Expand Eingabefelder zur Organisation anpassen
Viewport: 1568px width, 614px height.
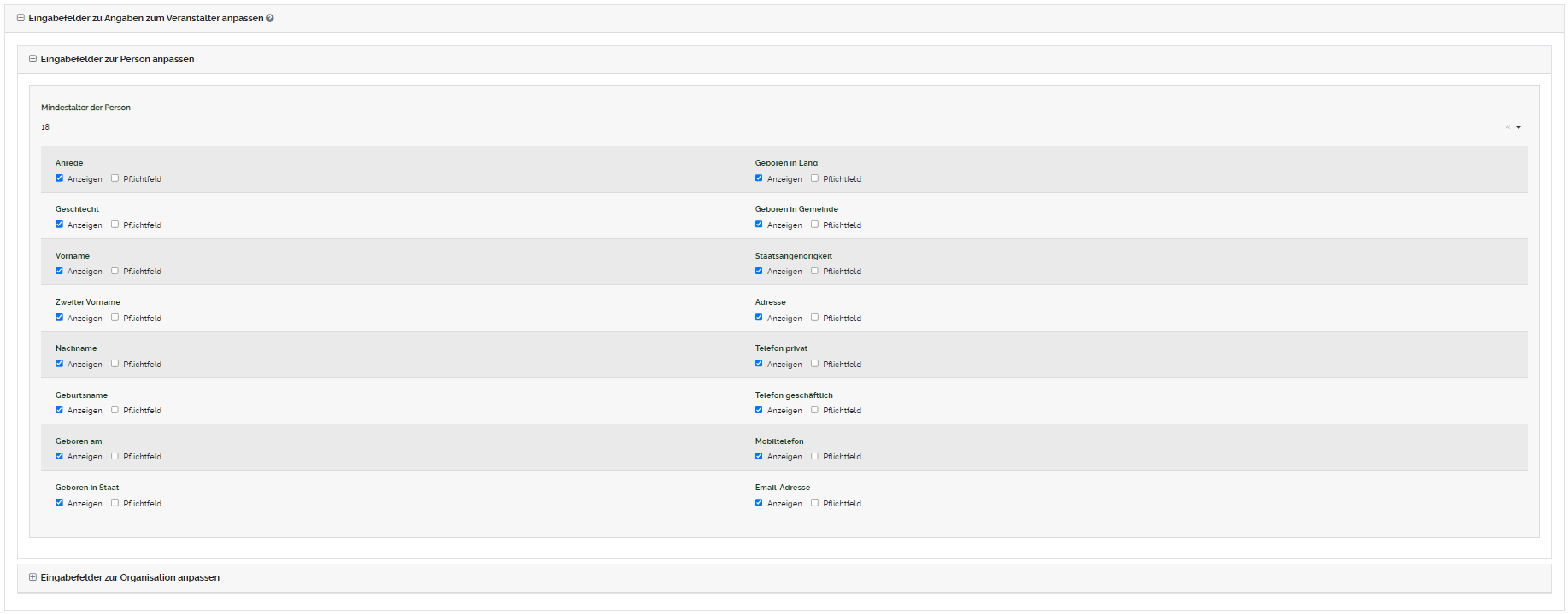pos(32,577)
